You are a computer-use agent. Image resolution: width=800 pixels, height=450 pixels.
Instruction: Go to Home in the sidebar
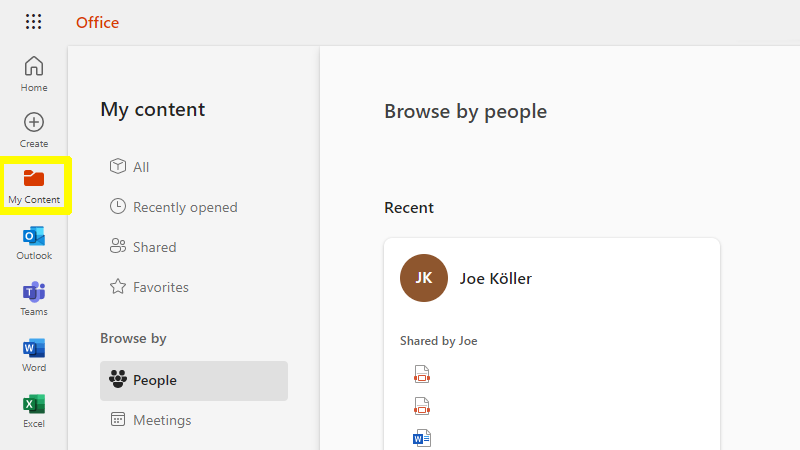34,74
